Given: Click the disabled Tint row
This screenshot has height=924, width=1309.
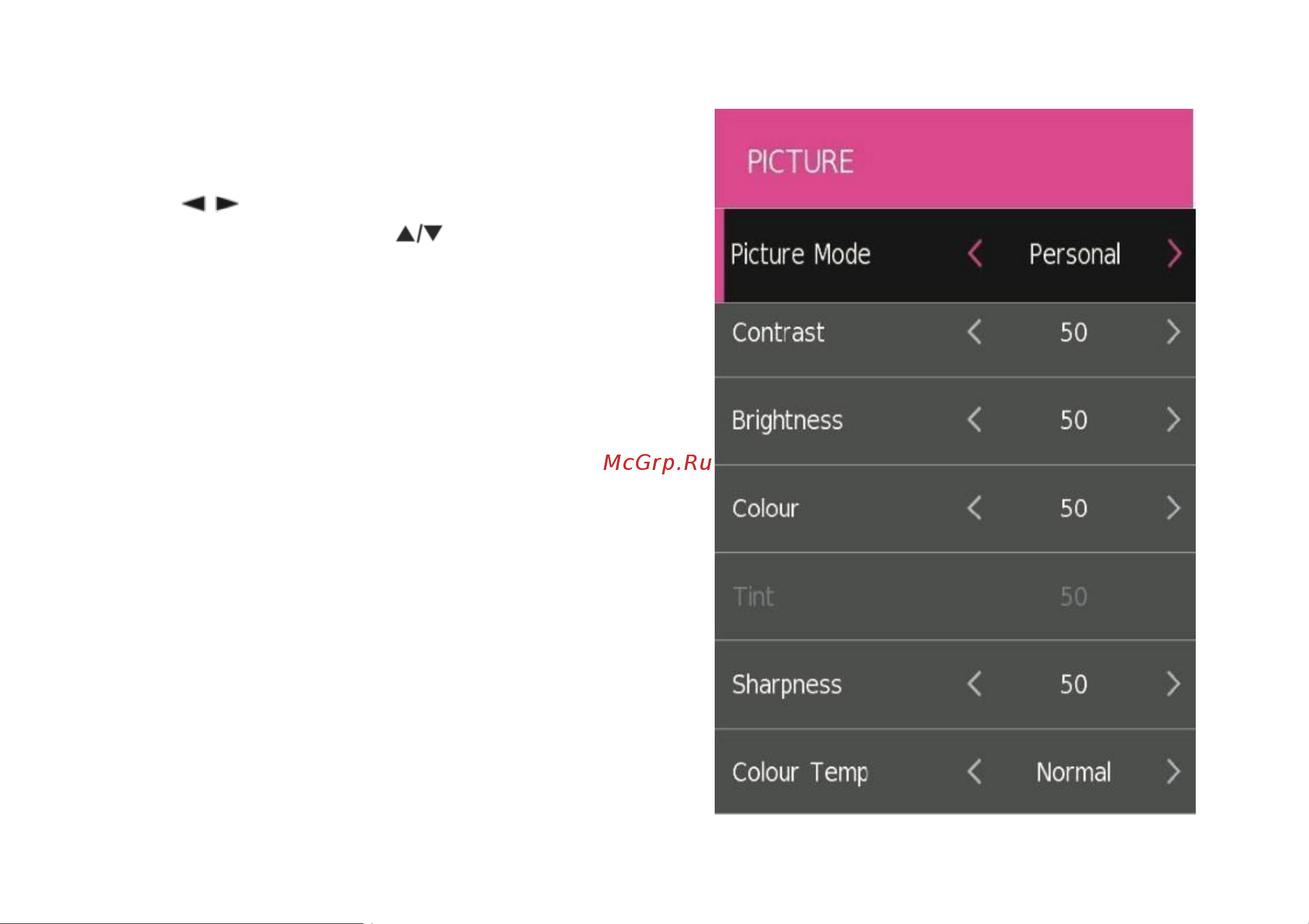Looking at the screenshot, I should point(955,596).
